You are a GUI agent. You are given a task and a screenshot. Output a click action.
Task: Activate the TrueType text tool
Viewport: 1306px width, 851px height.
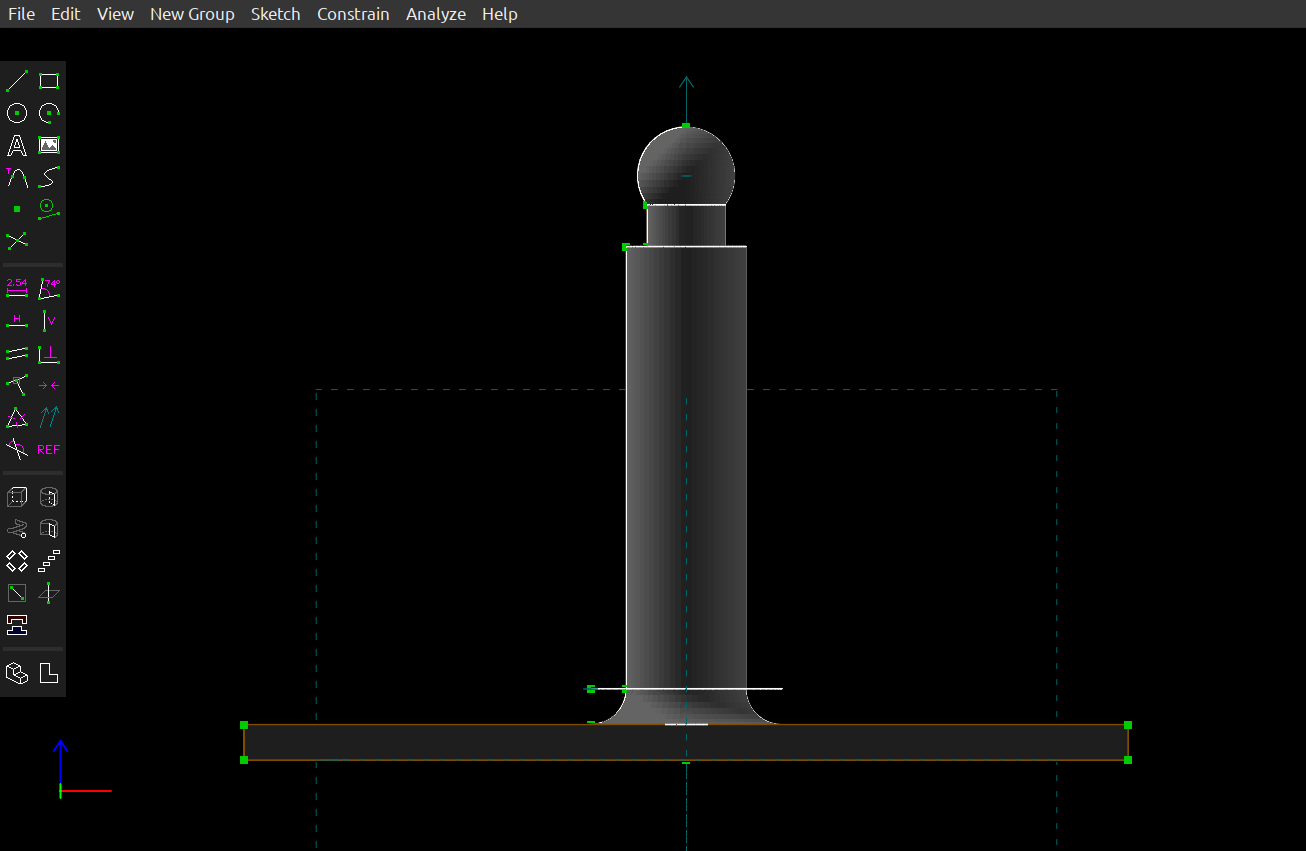pyautogui.click(x=17, y=146)
